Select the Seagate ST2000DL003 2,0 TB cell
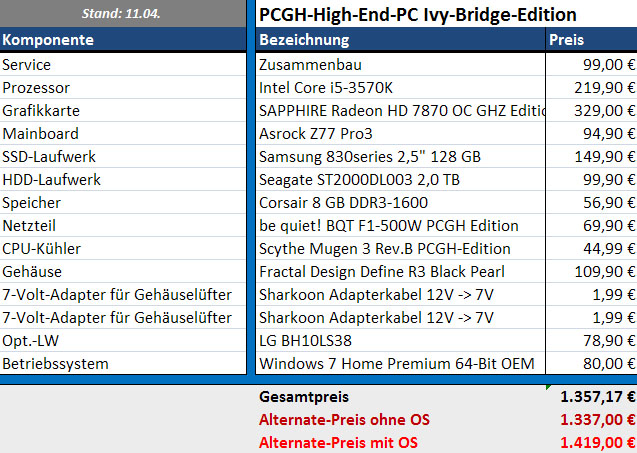Screen dimensions: 637x453 (x=400, y=179)
